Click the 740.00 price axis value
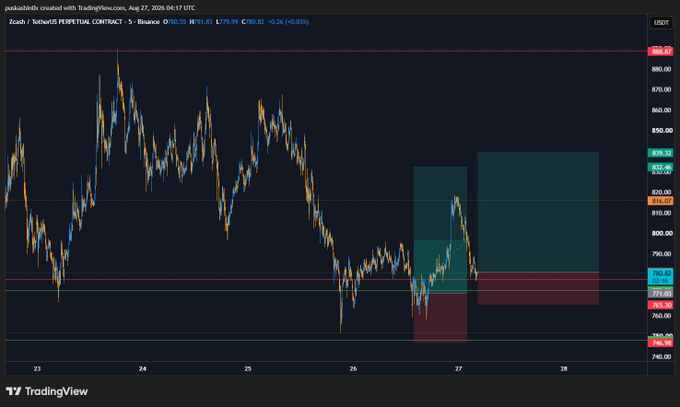 pyautogui.click(x=661, y=357)
